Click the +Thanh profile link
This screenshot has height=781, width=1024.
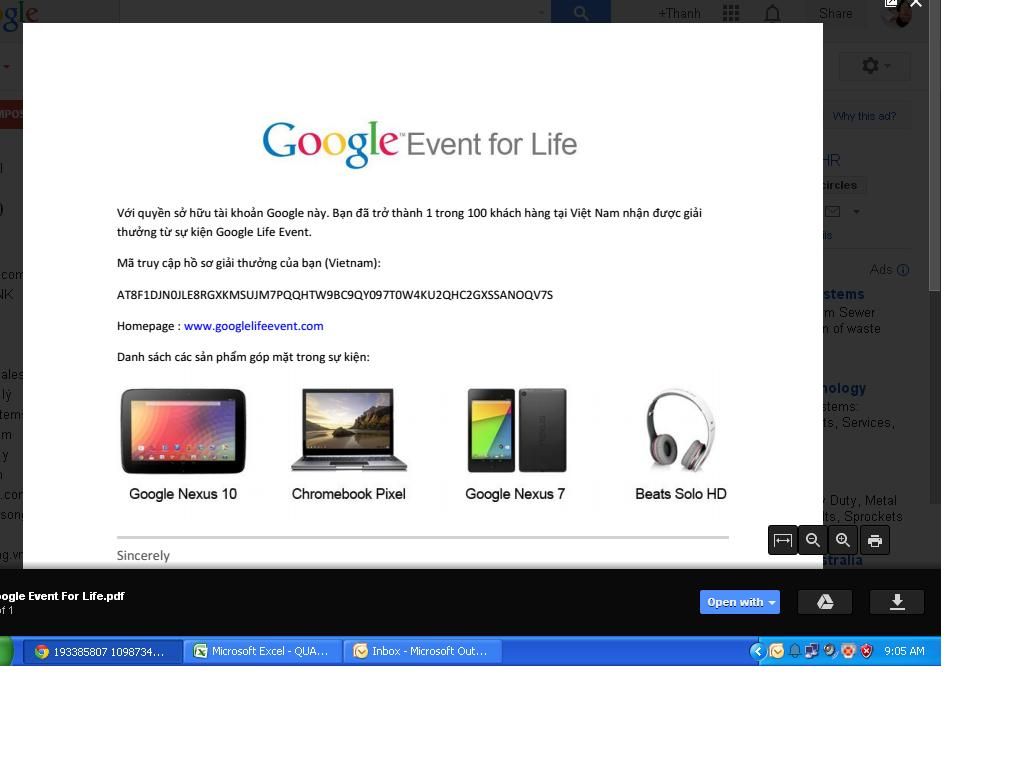tap(679, 13)
